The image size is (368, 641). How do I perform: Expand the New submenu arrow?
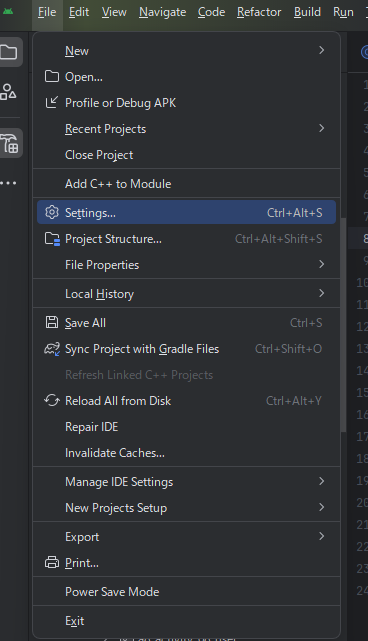click(x=321, y=50)
